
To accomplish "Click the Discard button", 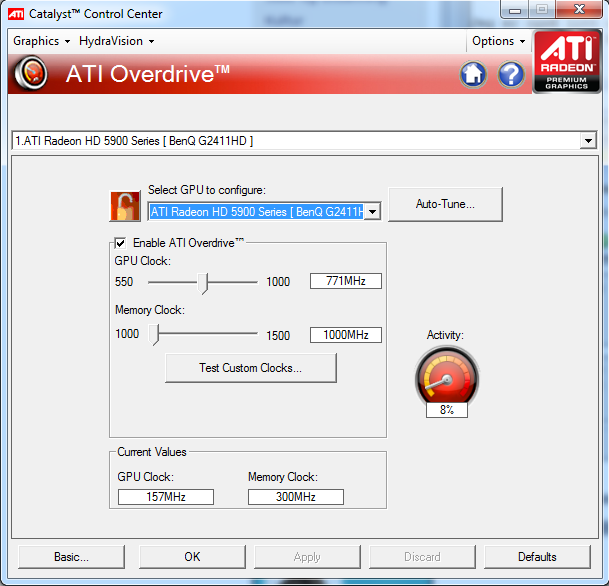I will tap(422, 557).
